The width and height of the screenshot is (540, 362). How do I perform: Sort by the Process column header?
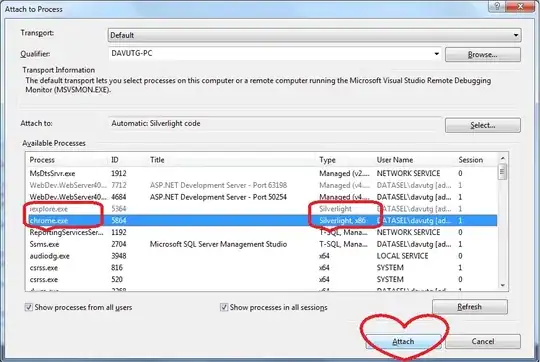pos(42,160)
